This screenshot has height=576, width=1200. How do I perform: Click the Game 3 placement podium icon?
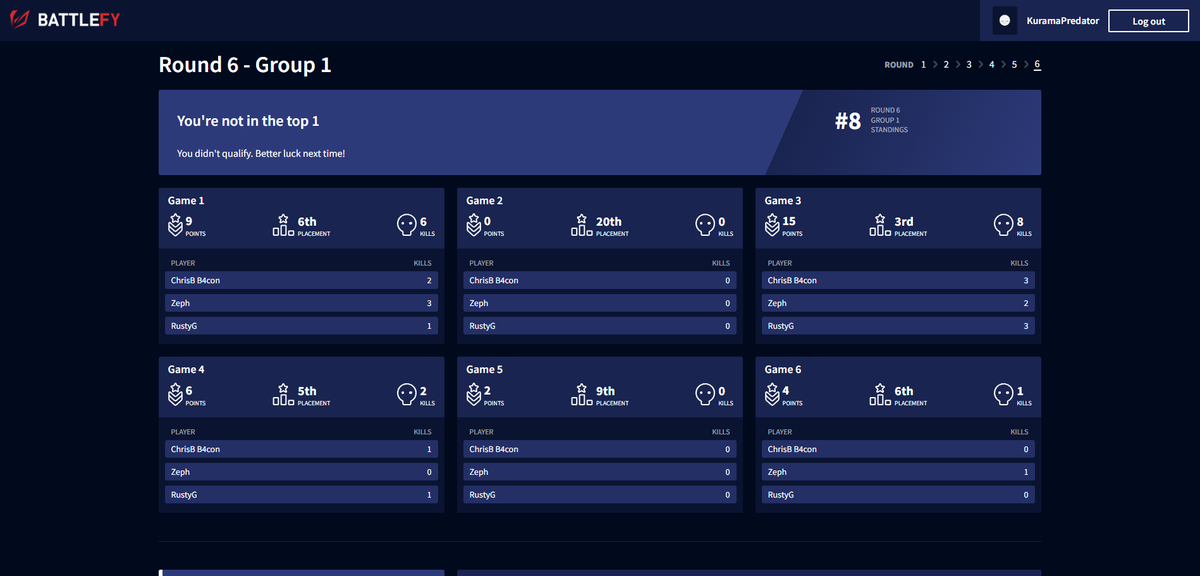click(880, 226)
